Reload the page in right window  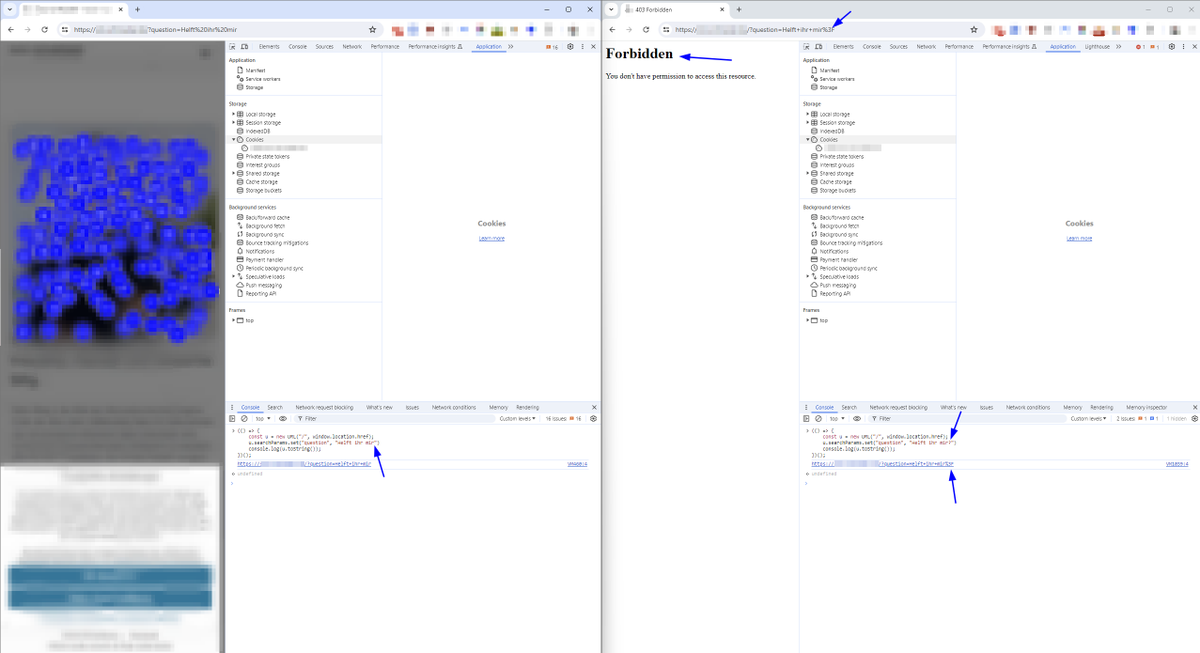pyautogui.click(x=644, y=29)
